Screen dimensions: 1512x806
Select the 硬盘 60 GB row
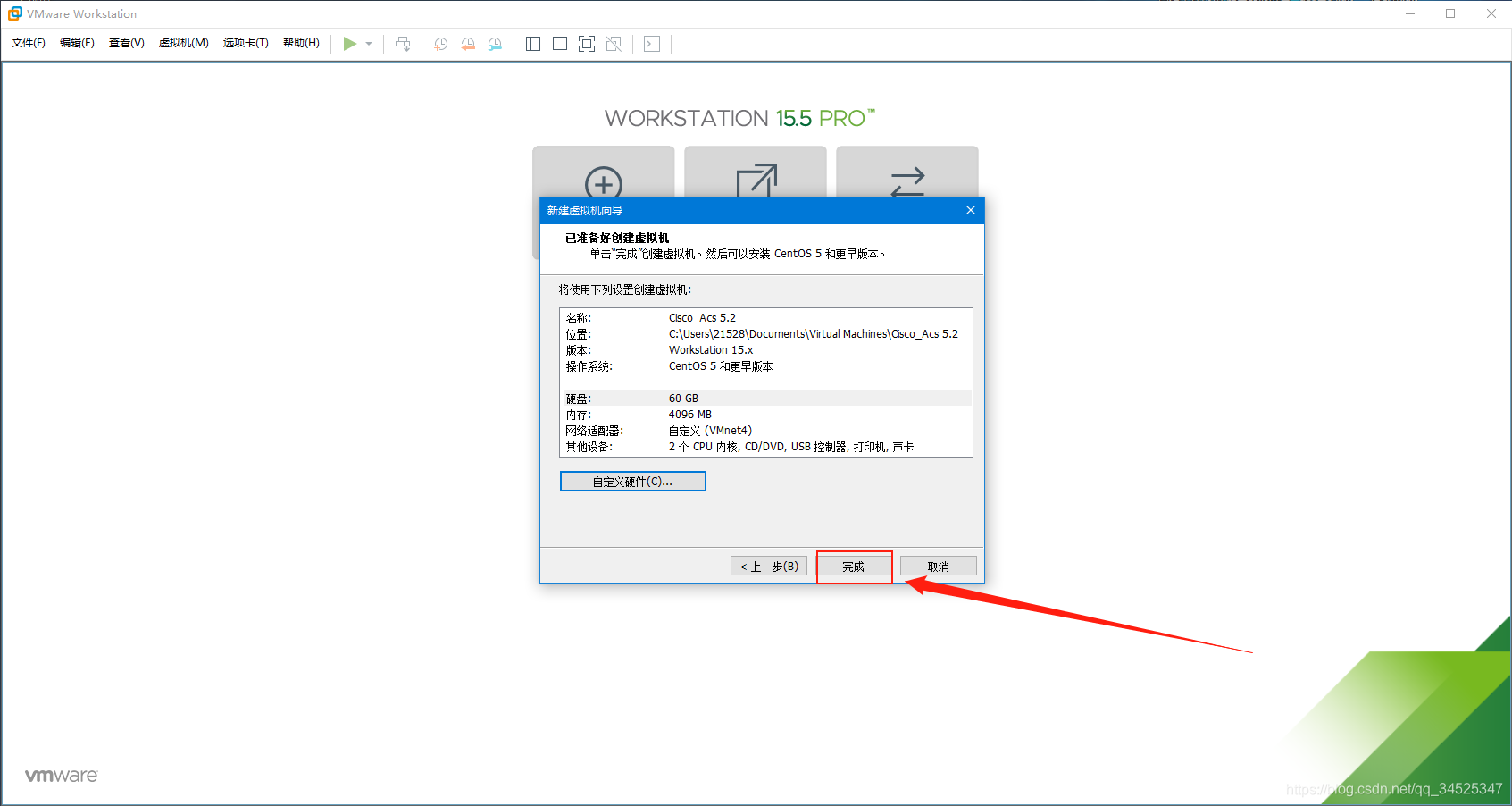pyautogui.click(x=765, y=399)
